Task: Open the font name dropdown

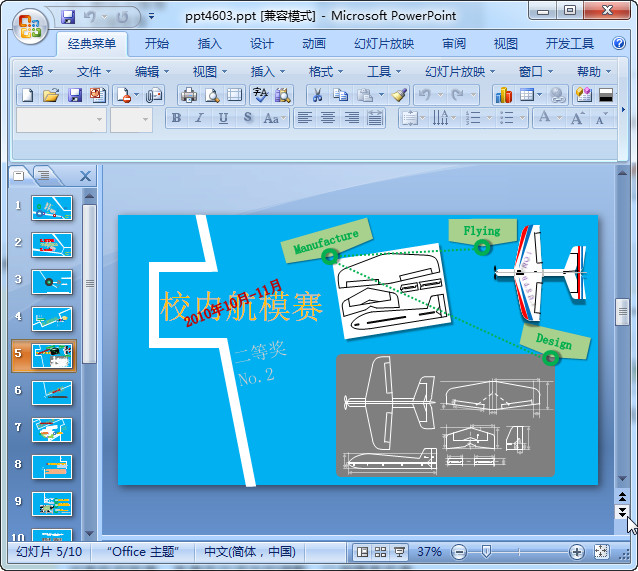Action: pyautogui.click(x=99, y=119)
